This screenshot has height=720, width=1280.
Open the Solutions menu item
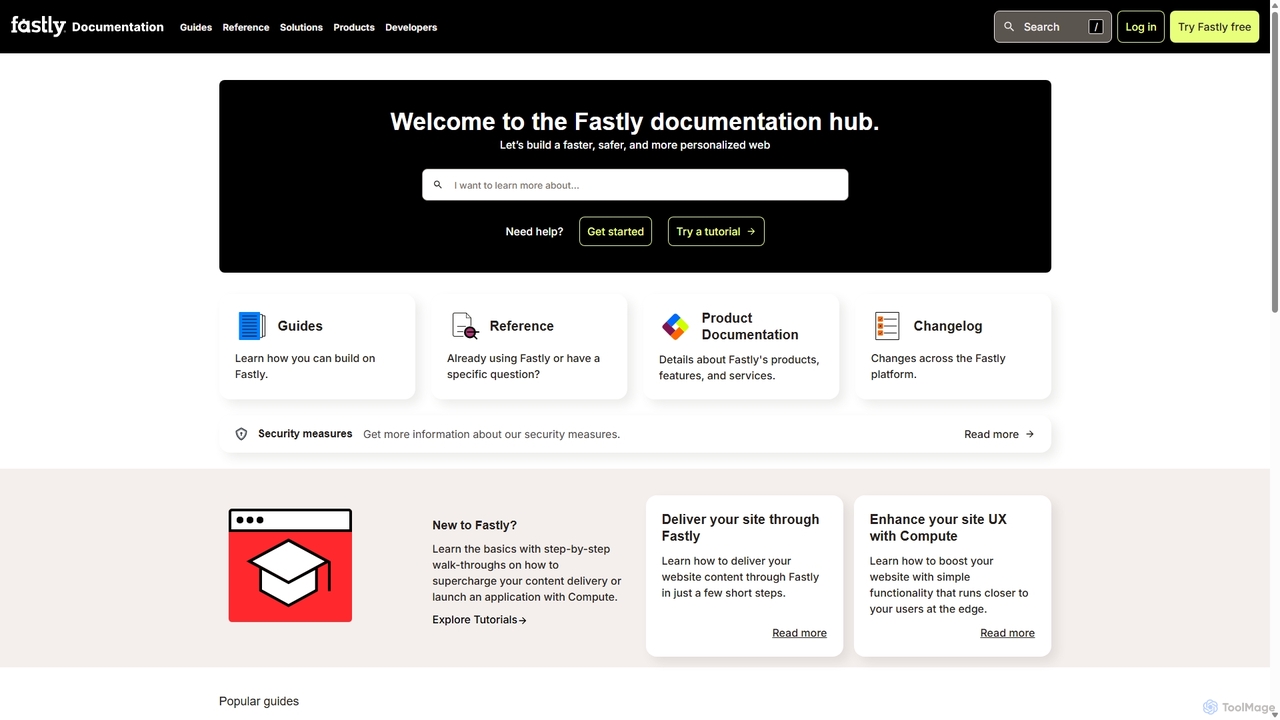click(x=301, y=27)
